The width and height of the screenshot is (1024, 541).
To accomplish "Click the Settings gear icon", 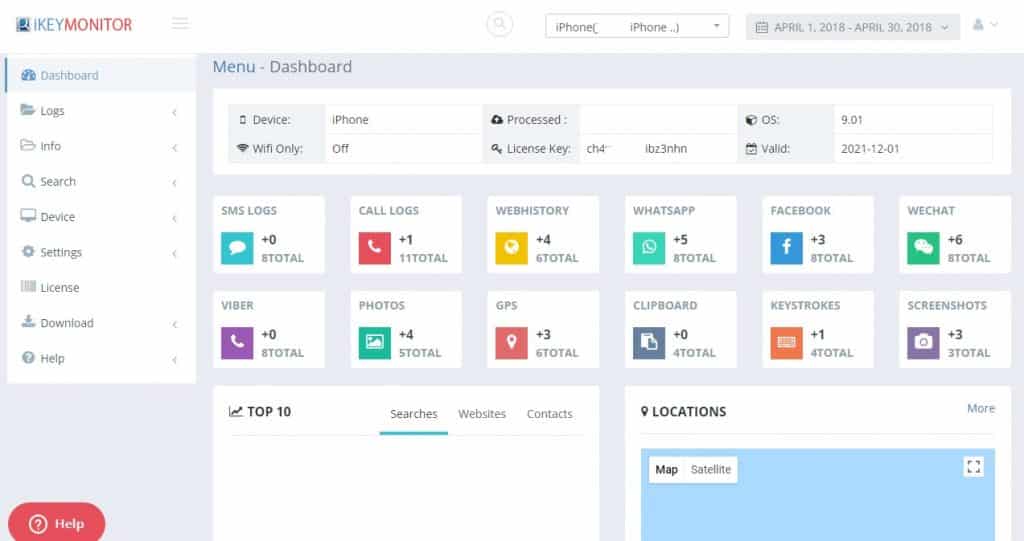I will (28, 252).
